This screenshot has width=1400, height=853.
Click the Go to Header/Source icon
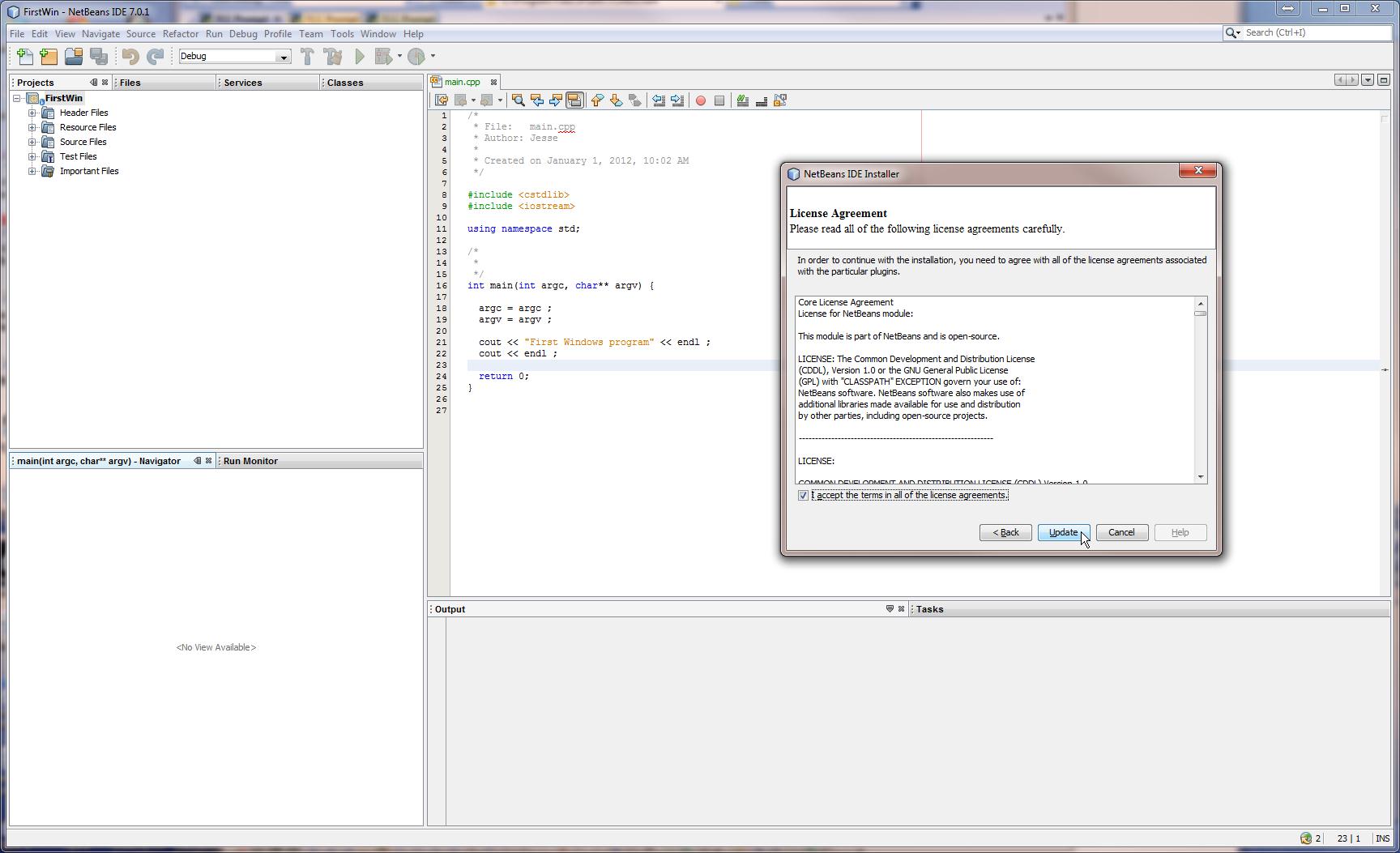[x=780, y=100]
